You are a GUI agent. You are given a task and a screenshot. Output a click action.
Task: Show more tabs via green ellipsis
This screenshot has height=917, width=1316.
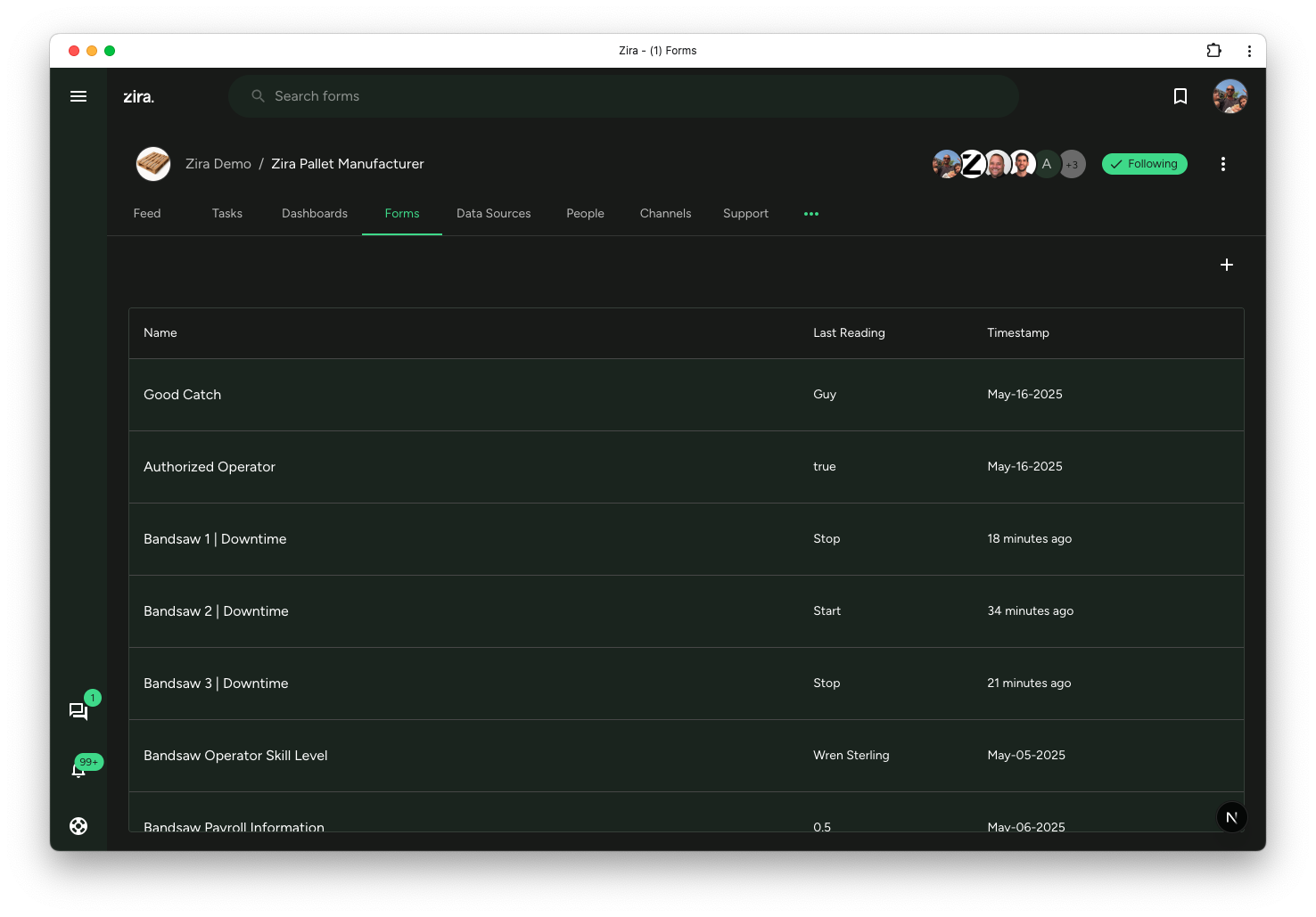pyautogui.click(x=810, y=214)
